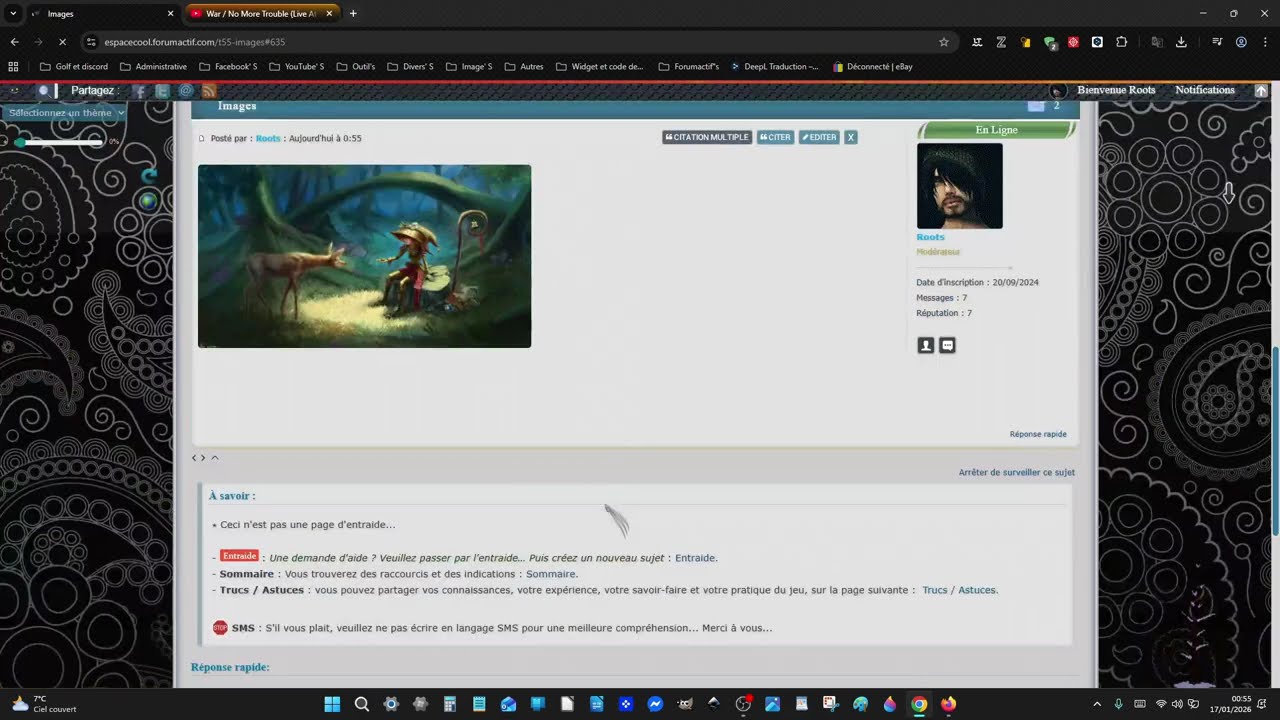
Task: Open Forumactif's bookmark folder
Action: 689,67
